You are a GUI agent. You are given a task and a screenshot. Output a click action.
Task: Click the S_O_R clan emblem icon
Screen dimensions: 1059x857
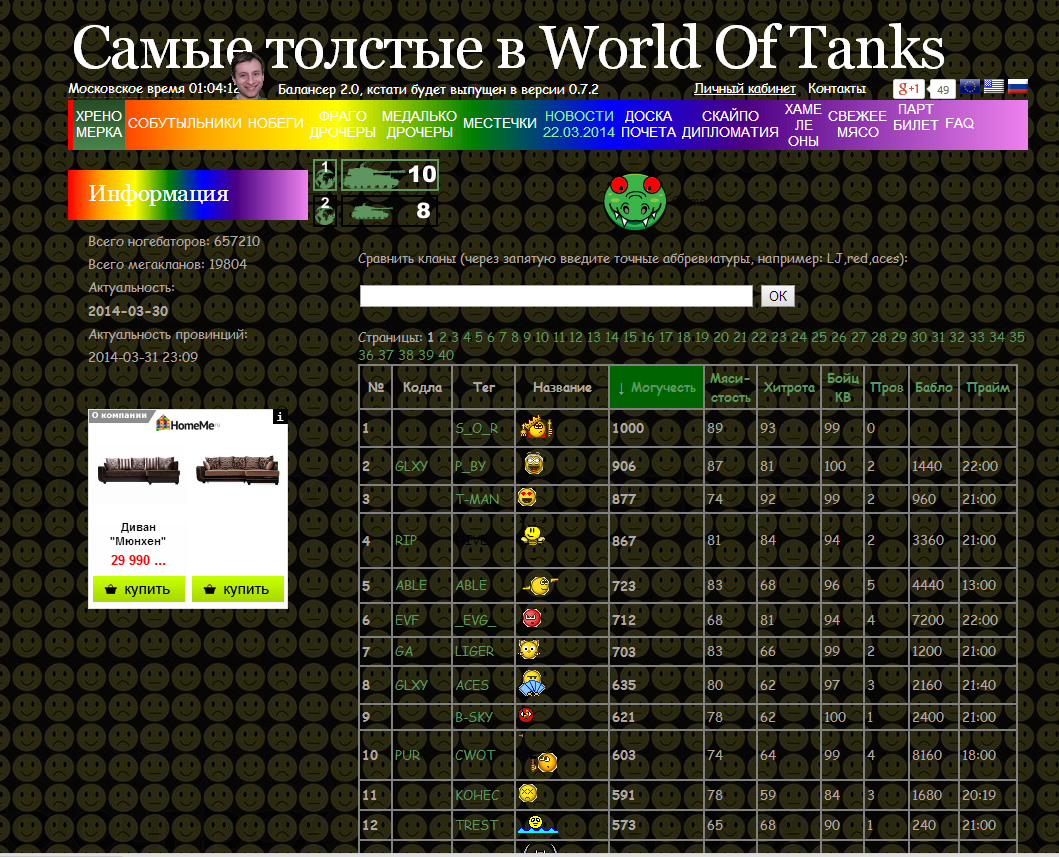(537, 427)
